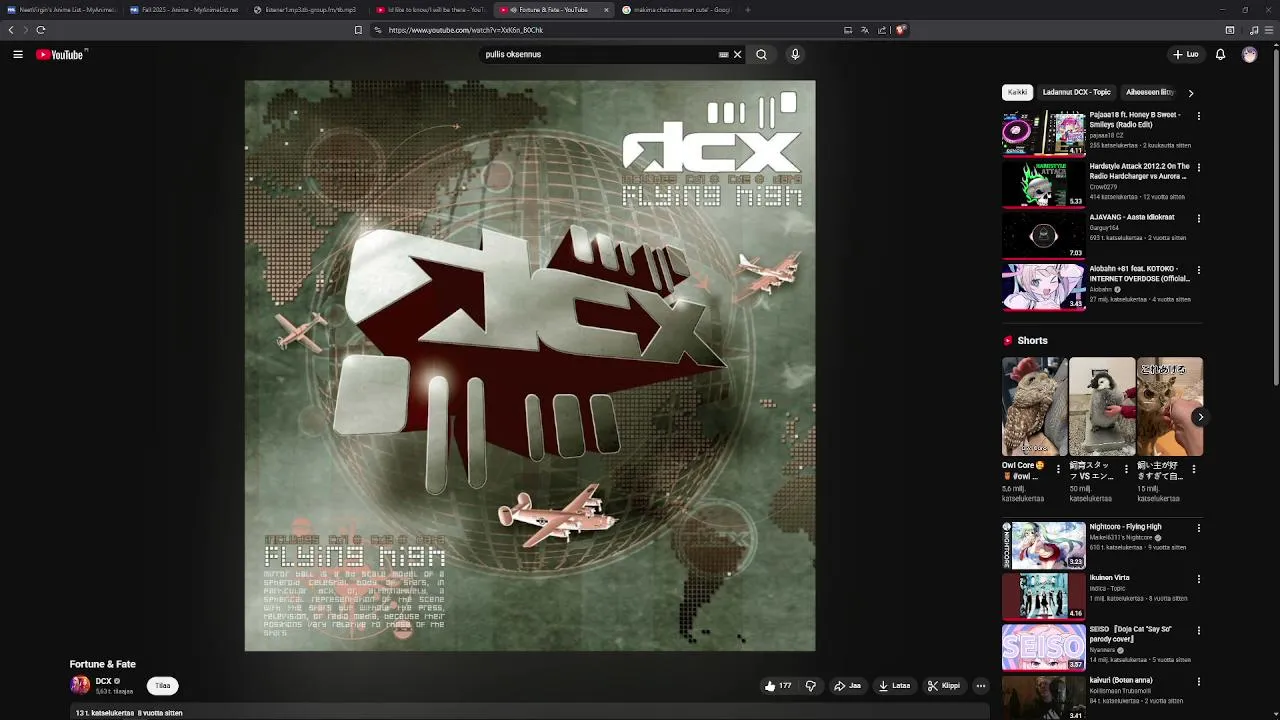Viewport: 1280px width, 720px height.
Task: Open Ikuinen Virta video title
Action: click(x=1110, y=578)
